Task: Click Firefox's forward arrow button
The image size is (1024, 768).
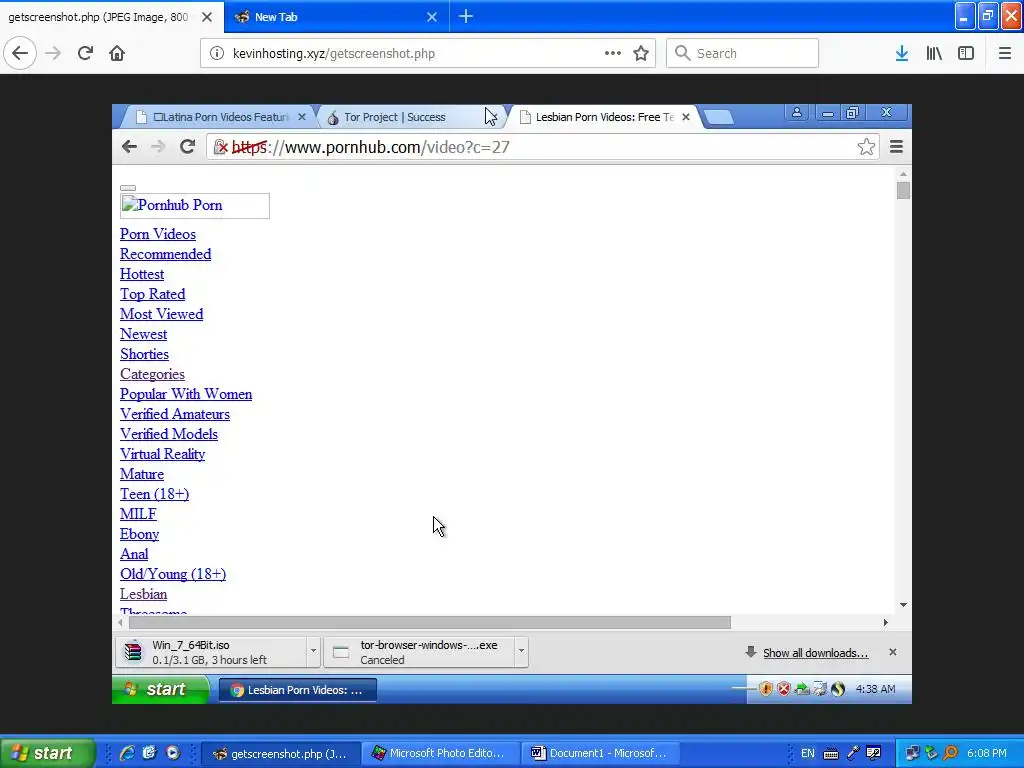Action: point(54,53)
